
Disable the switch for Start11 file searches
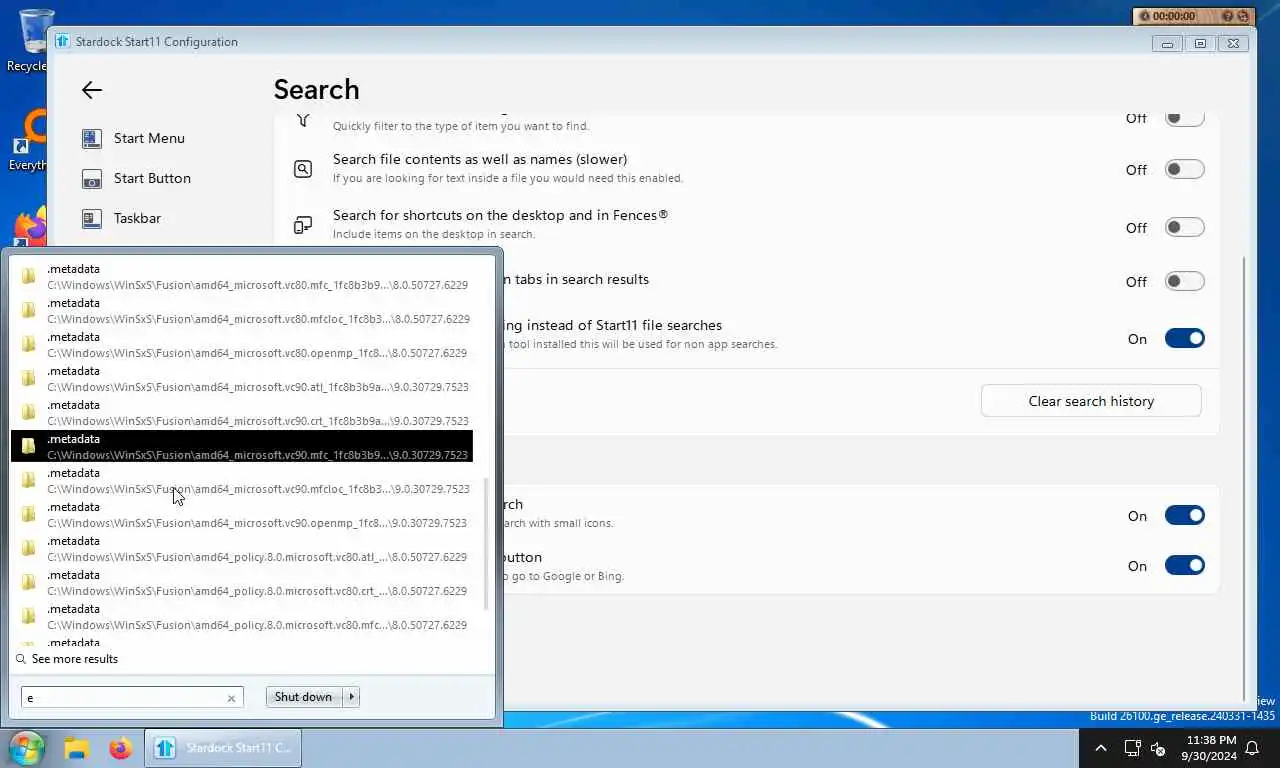(x=1184, y=338)
